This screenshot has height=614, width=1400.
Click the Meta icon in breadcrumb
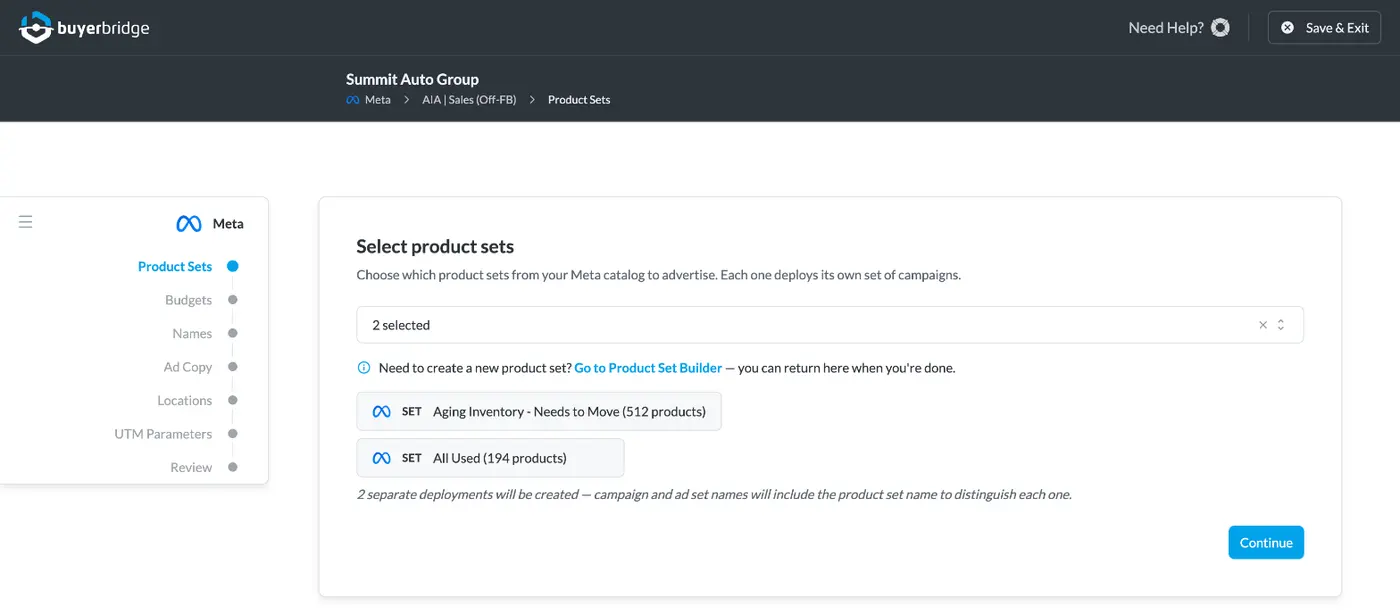tap(352, 100)
